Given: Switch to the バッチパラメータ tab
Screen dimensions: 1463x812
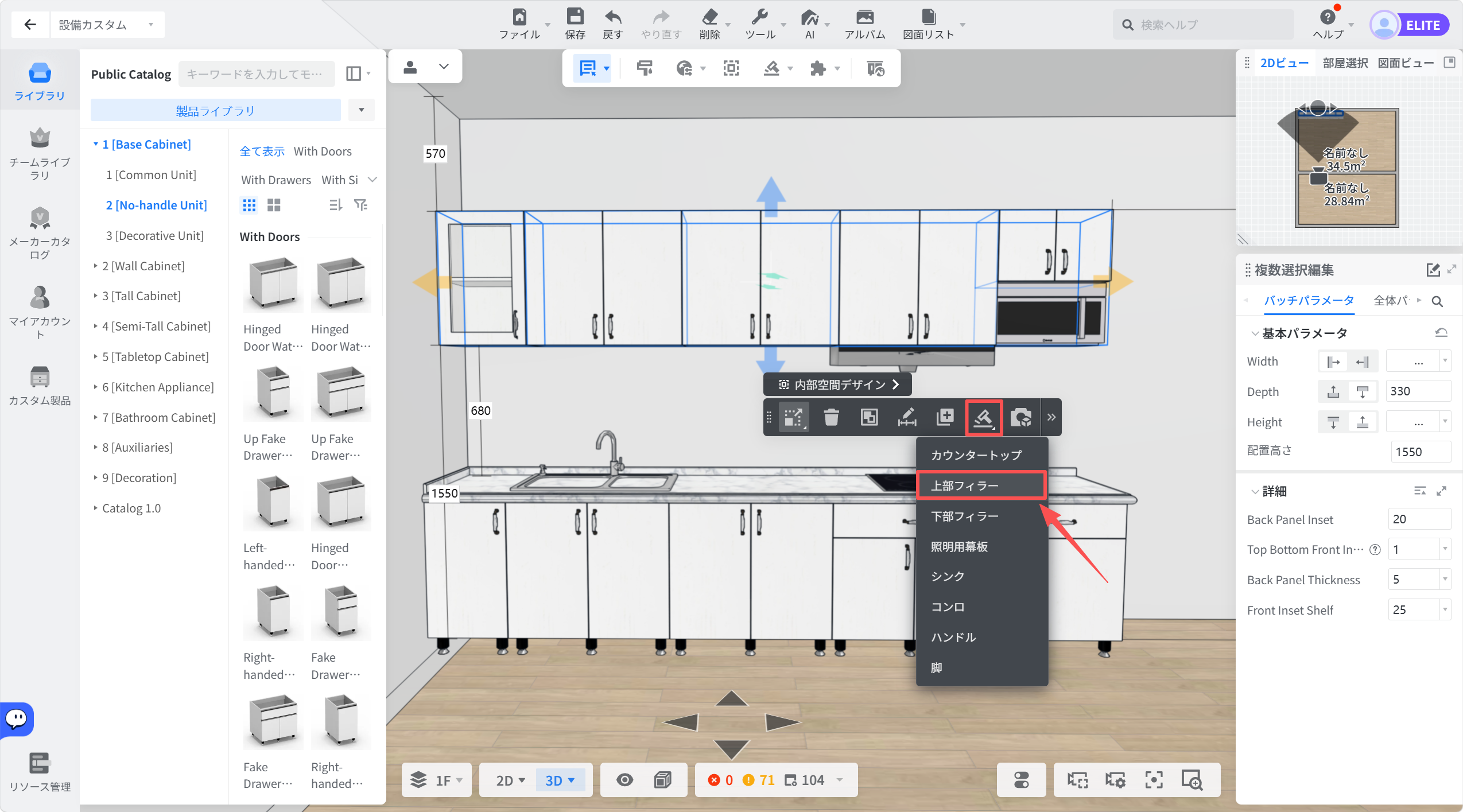Looking at the screenshot, I should click(1309, 300).
